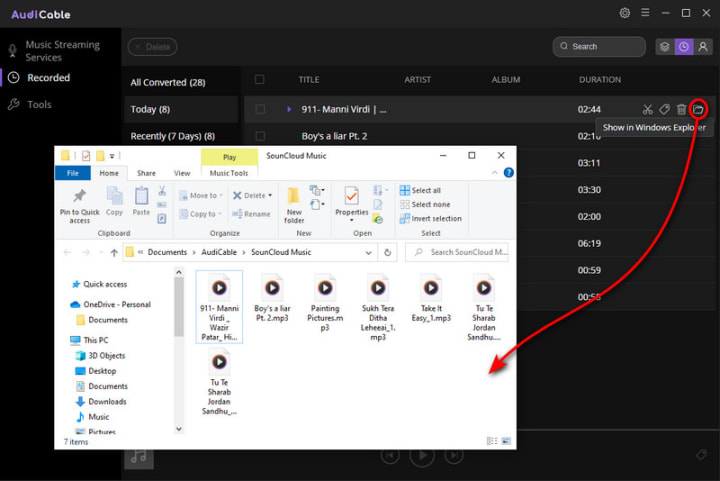Switch to the Home ribbon tab

pos(109,173)
